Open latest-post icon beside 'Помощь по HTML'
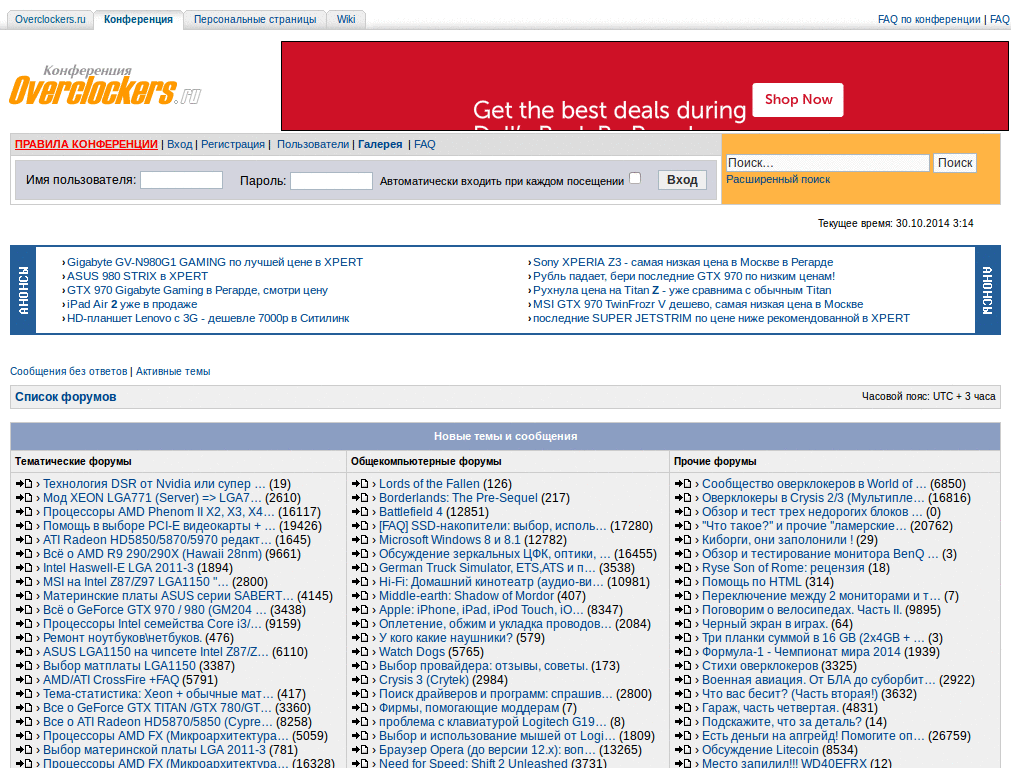The height and width of the screenshot is (768, 1024). pyautogui.click(x=683, y=582)
